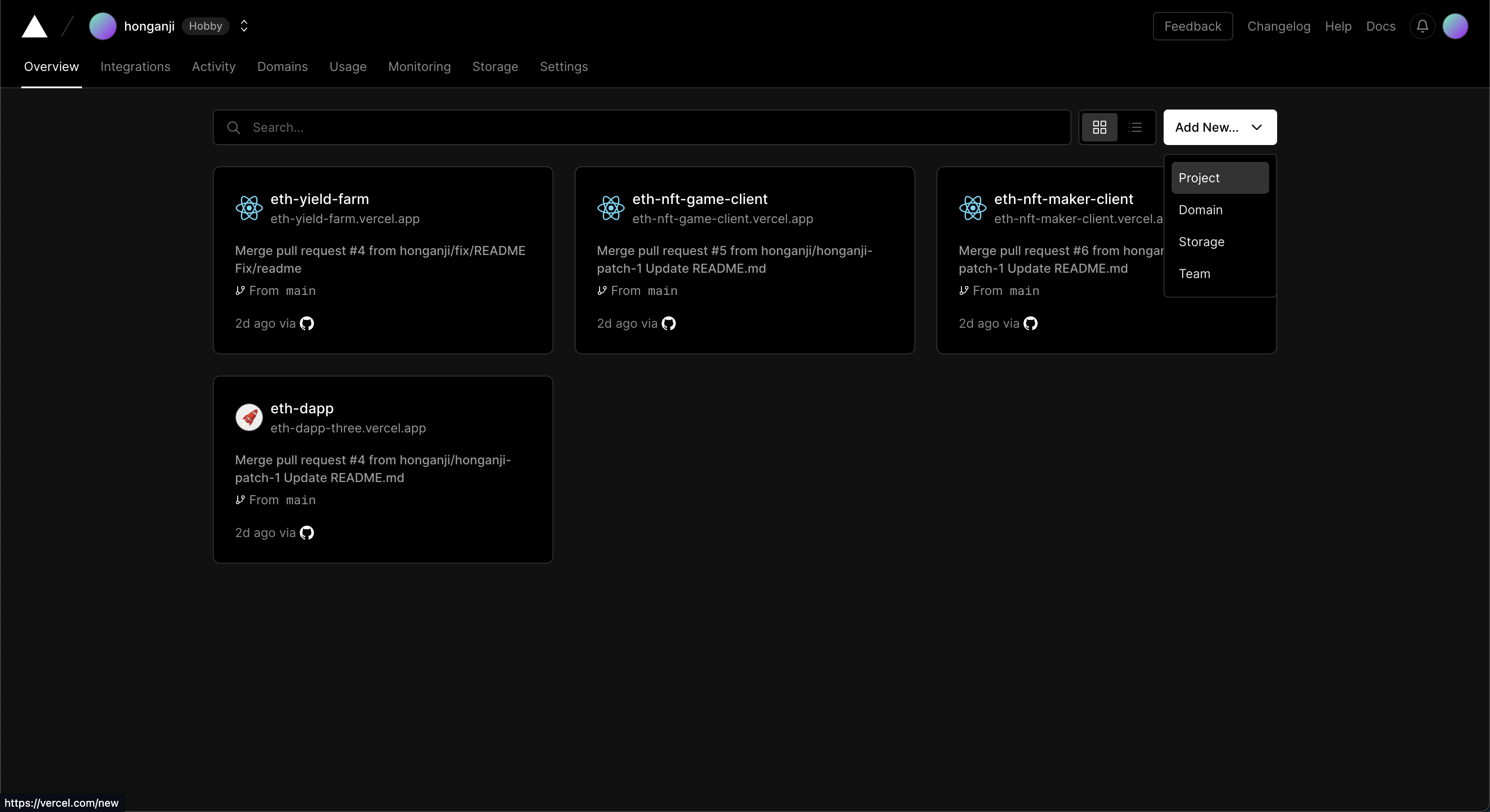Collapse the Add New dropdown

pos(1220,127)
